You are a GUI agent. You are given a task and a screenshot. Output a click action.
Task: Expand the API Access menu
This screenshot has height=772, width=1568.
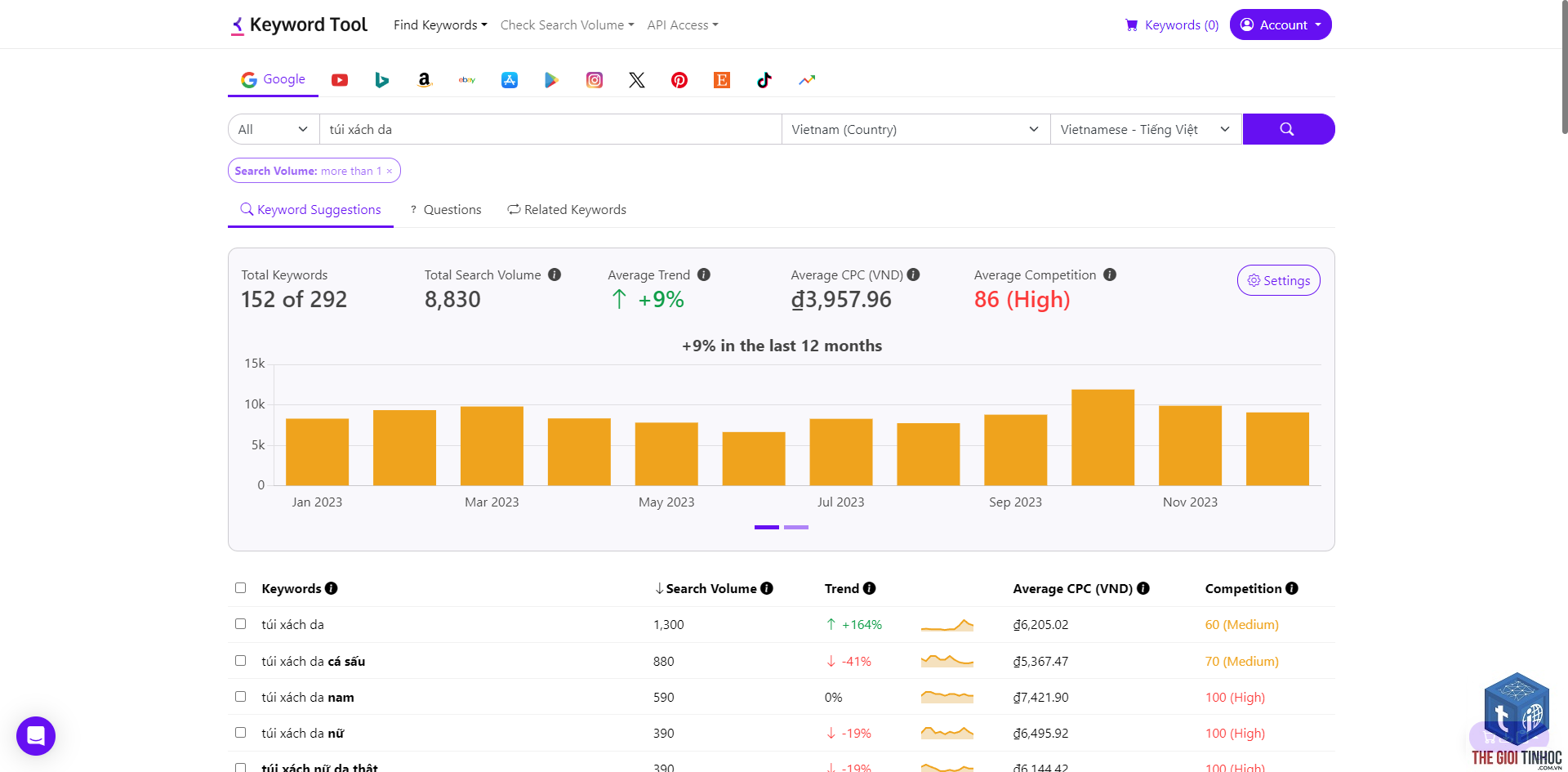click(x=683, y=25)
